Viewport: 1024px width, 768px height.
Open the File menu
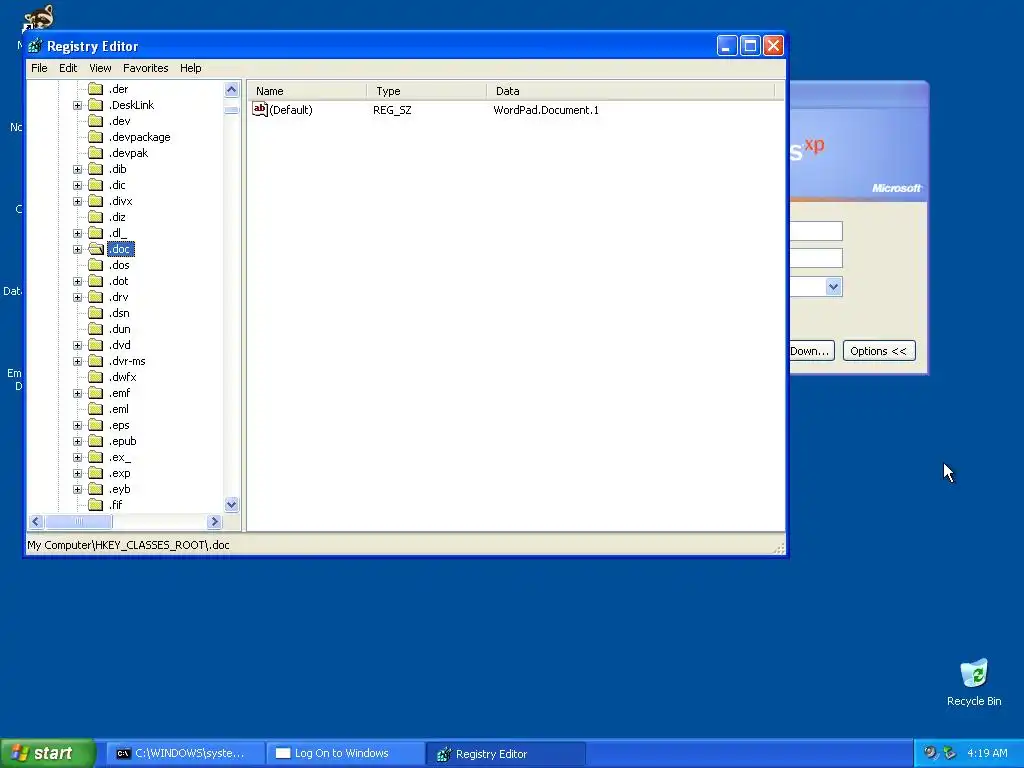pyautogui.click(x=39, y=68)
